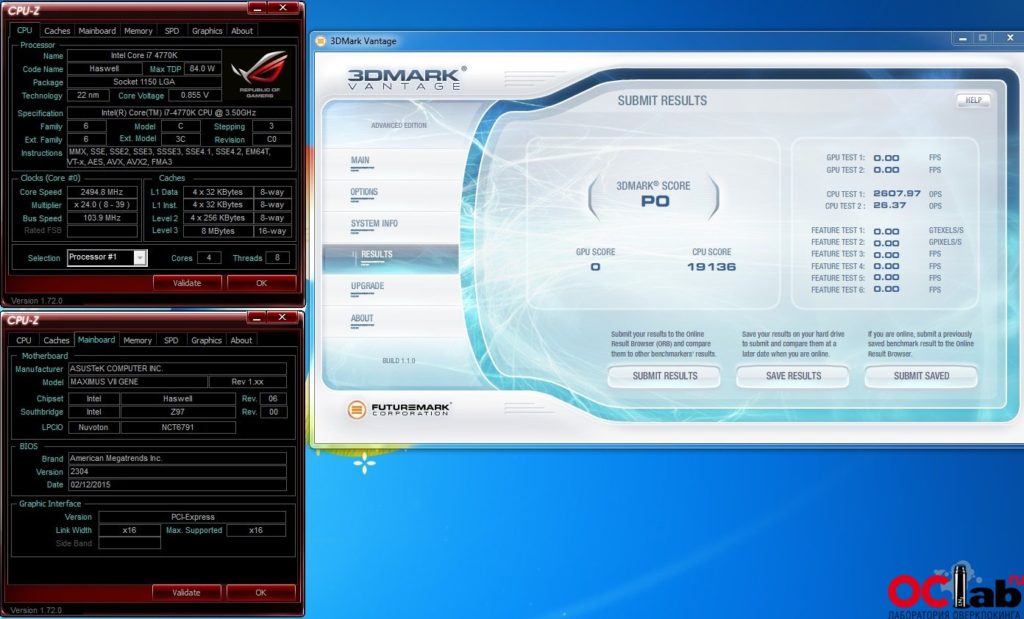Viewport: 1024px width, 619px height.
Task: Click the Futuremark Corporation logo icon
Action: pos(357,409)
